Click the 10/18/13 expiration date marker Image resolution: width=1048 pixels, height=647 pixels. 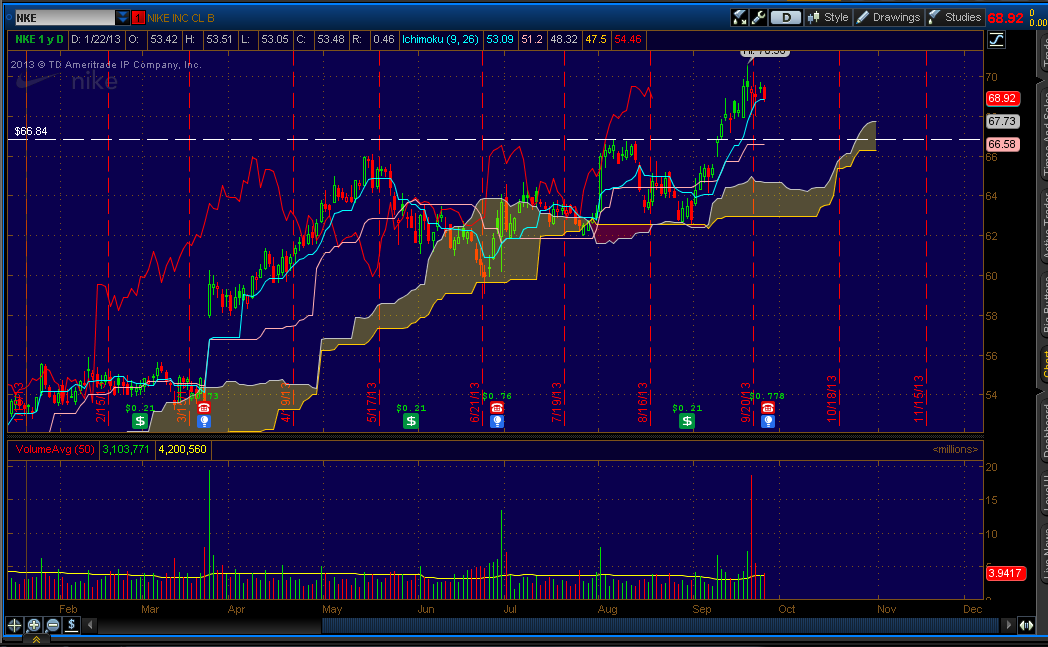point(831,399)
